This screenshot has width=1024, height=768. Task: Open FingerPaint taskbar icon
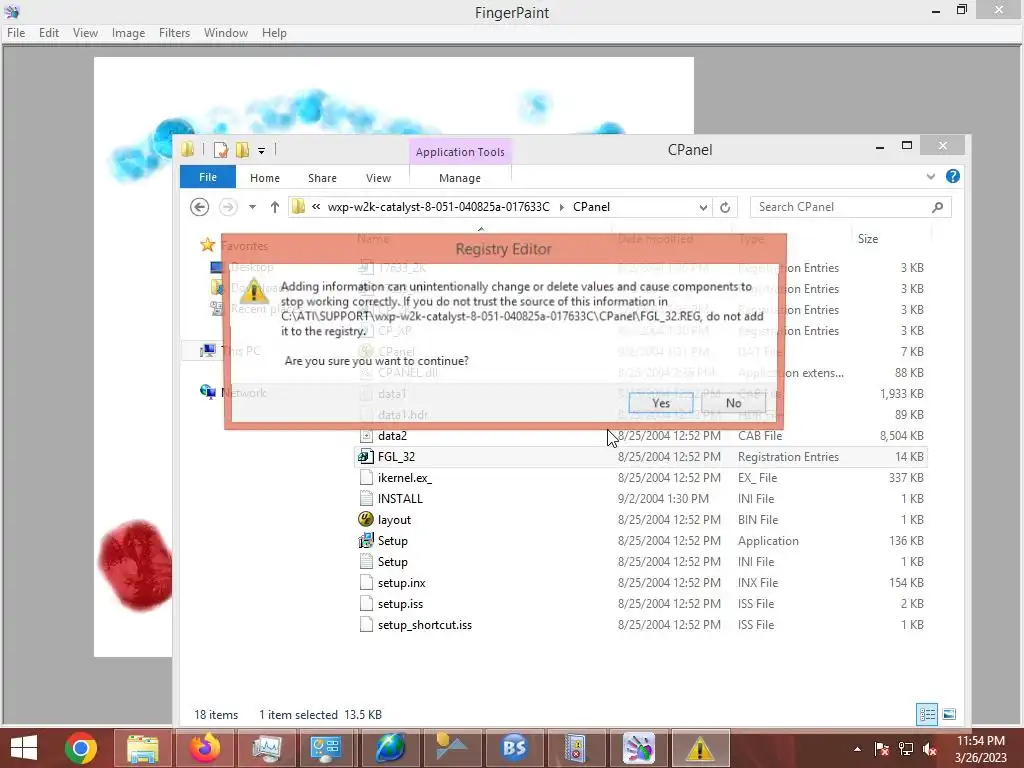coord(638,748)
